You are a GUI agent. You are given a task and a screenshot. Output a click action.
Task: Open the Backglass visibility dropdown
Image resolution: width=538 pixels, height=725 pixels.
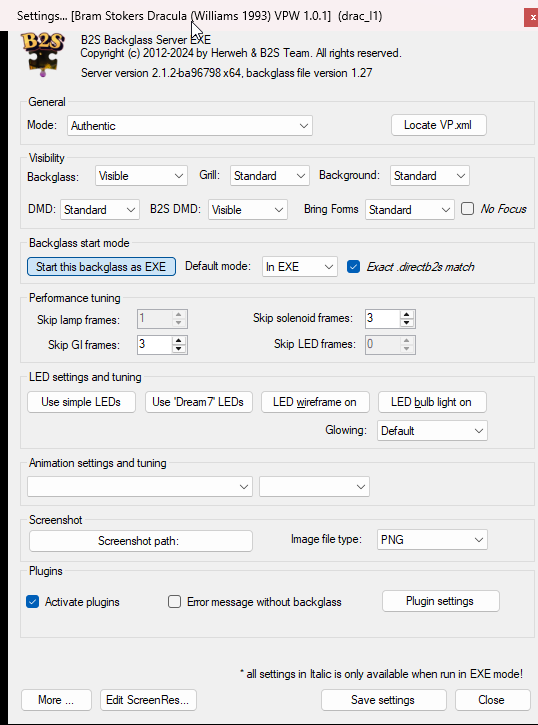click(141, 176)
